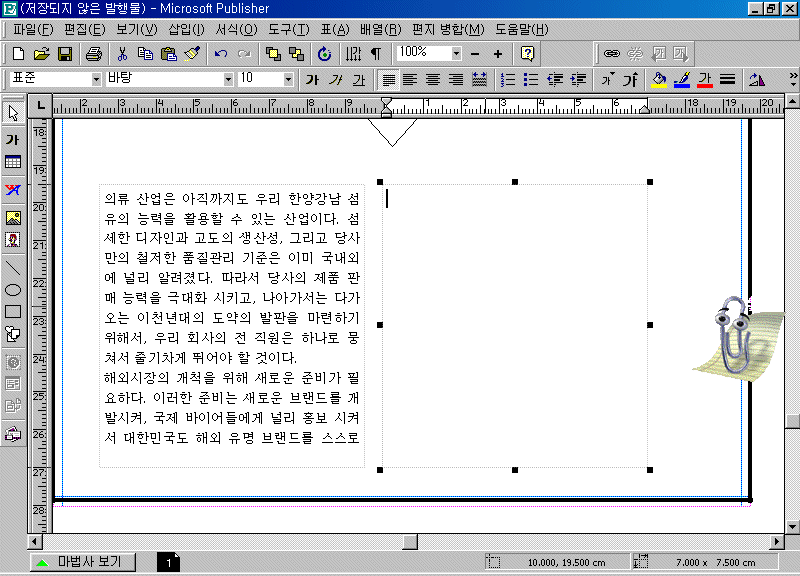Open the 100% zoom level dropdown

[456, 53]
